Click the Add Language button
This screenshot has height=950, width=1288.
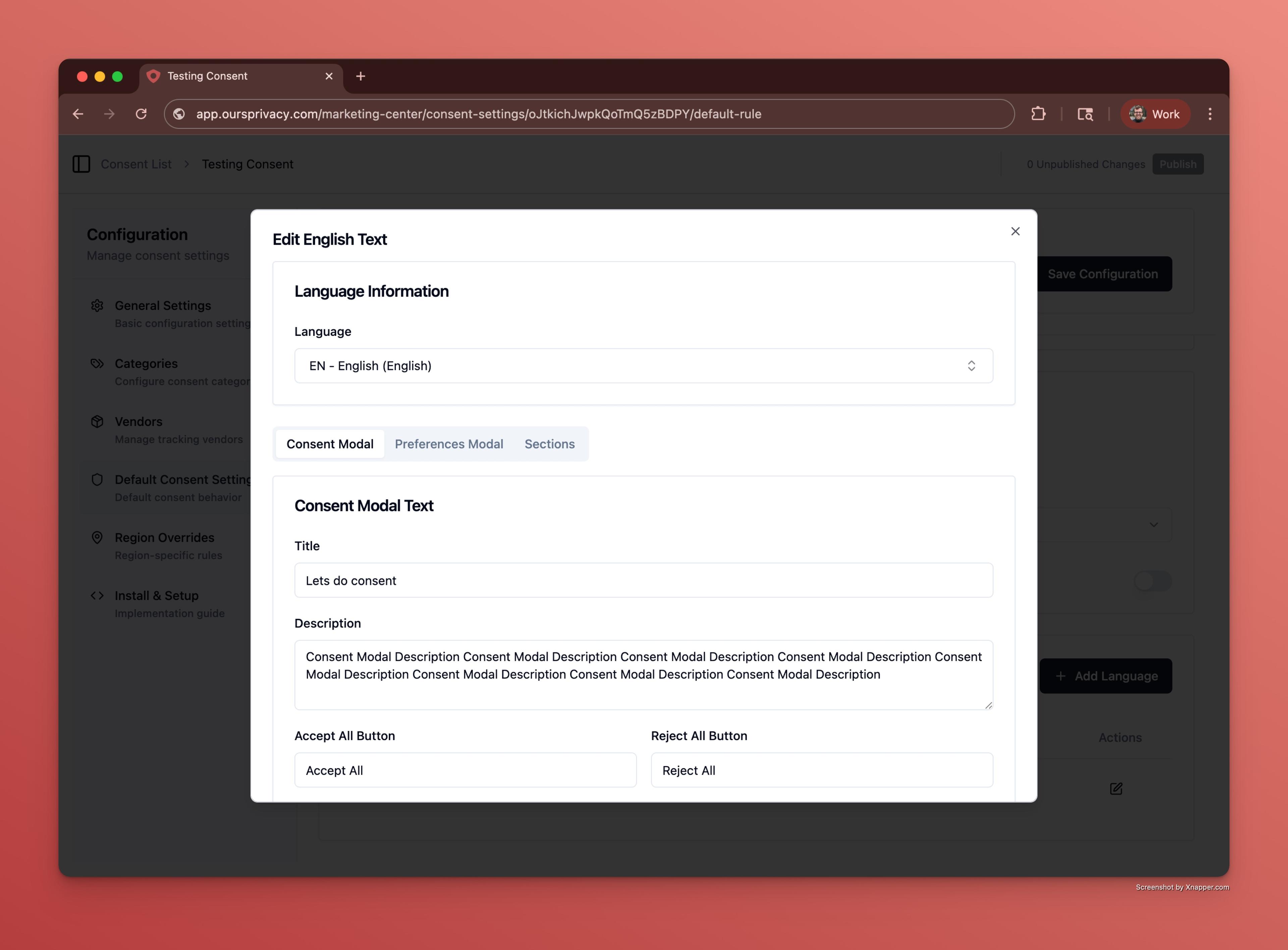click(1105, 676)
